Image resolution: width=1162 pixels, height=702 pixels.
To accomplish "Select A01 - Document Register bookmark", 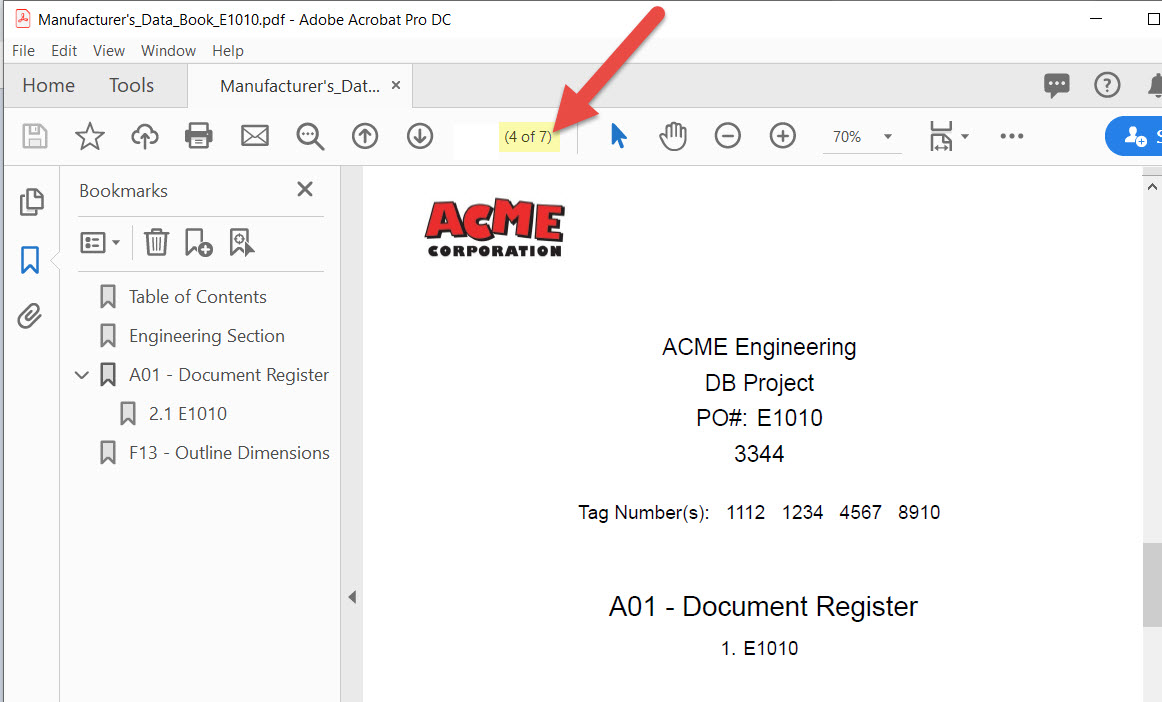I will 228,375.
